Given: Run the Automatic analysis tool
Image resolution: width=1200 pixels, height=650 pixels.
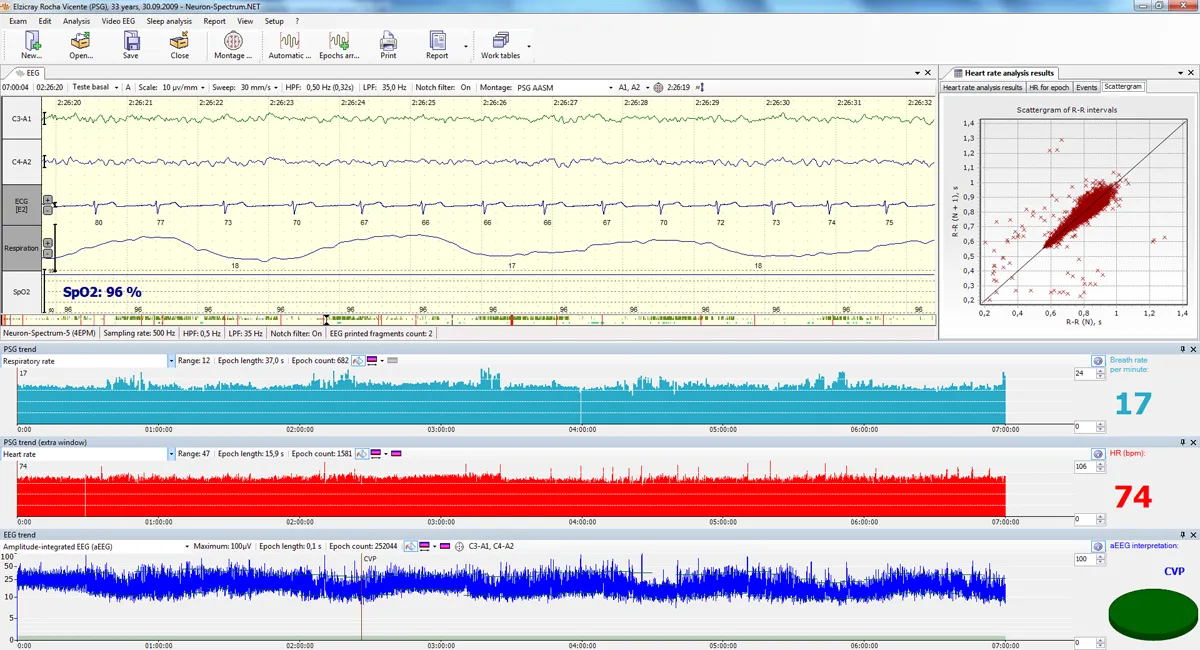Looking at the screenshot, I should 290,42.
